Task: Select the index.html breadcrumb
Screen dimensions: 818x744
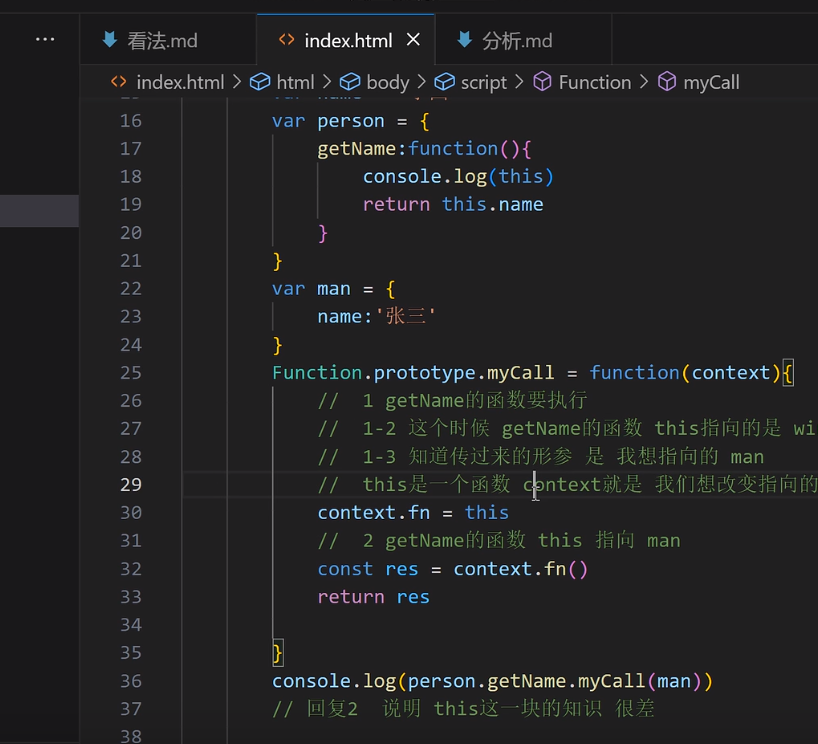Action: point(180,82)
